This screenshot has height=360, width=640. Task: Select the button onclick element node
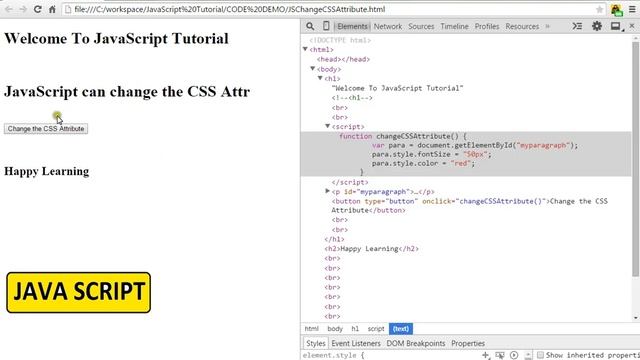[469, 206]
